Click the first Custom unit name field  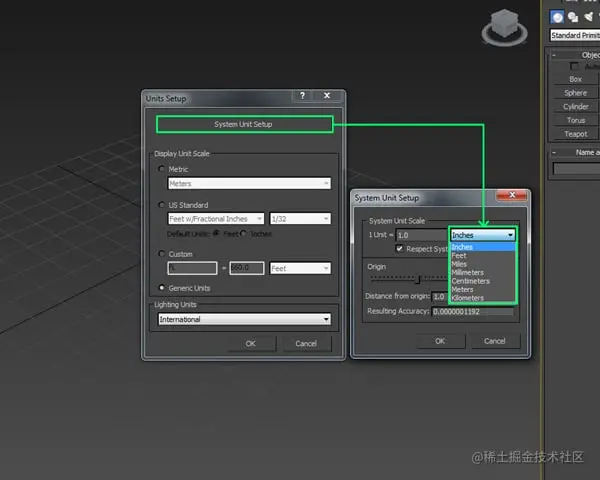pos(192,268)
